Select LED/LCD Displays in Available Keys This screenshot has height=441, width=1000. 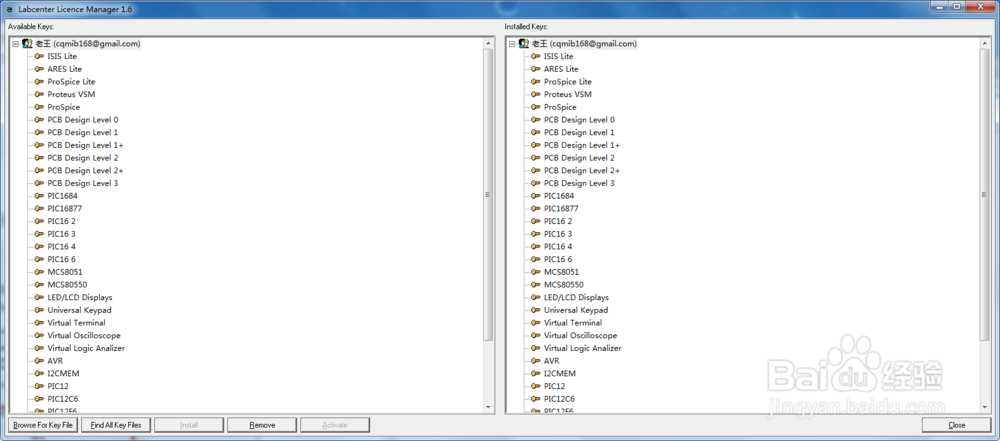[80, 297]
